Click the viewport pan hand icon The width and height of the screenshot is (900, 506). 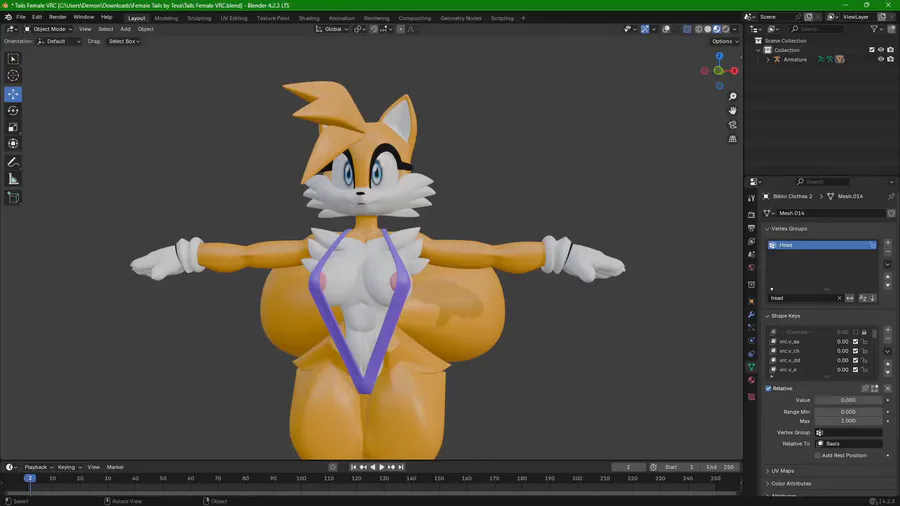(732, 111)
